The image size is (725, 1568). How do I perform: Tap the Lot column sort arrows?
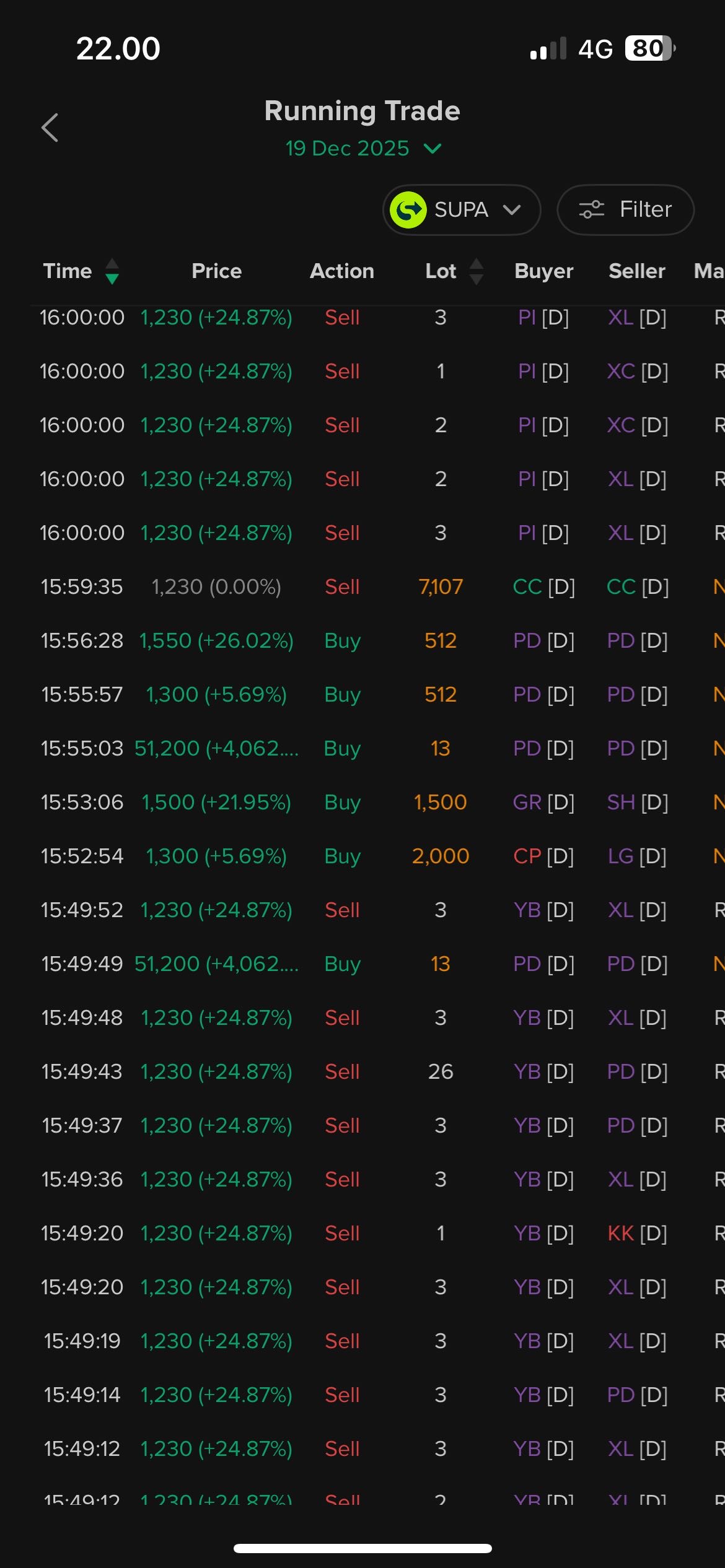(x=476, y=271)
